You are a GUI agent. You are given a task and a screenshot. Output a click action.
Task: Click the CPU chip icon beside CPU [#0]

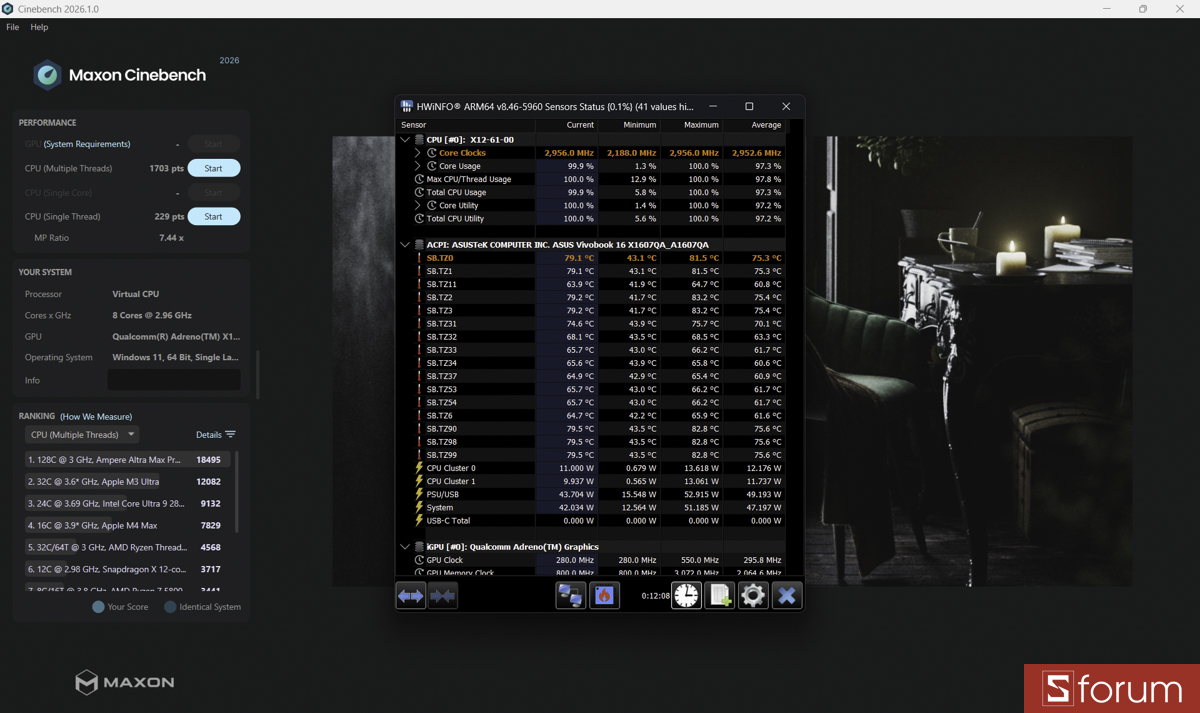419,140
